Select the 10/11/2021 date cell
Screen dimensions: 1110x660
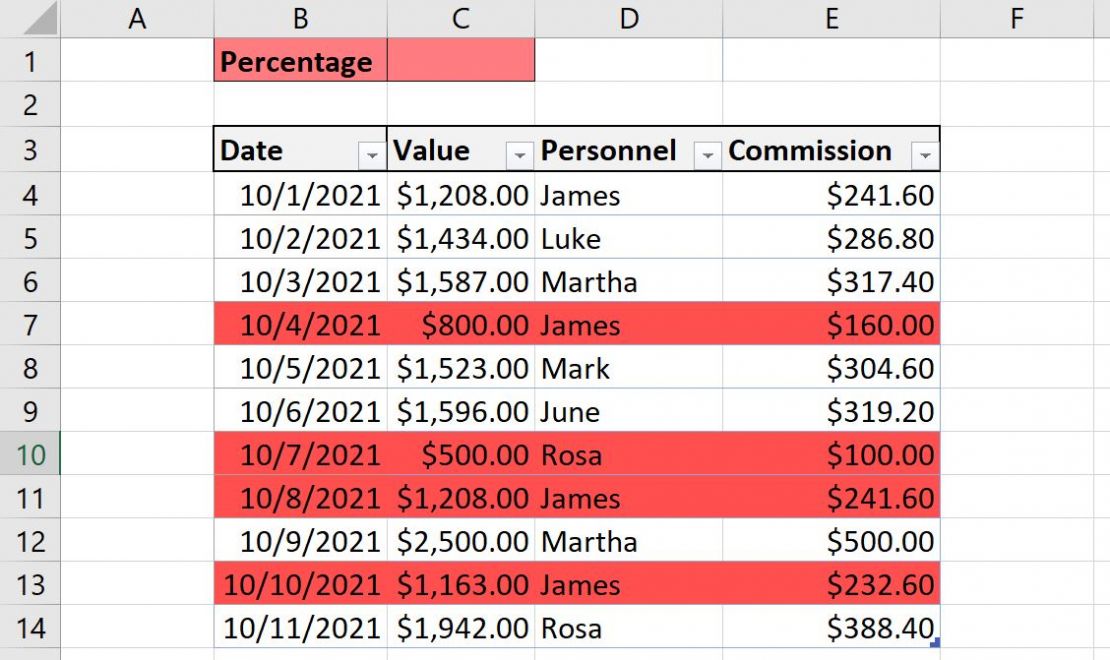(x=297, y=628)
